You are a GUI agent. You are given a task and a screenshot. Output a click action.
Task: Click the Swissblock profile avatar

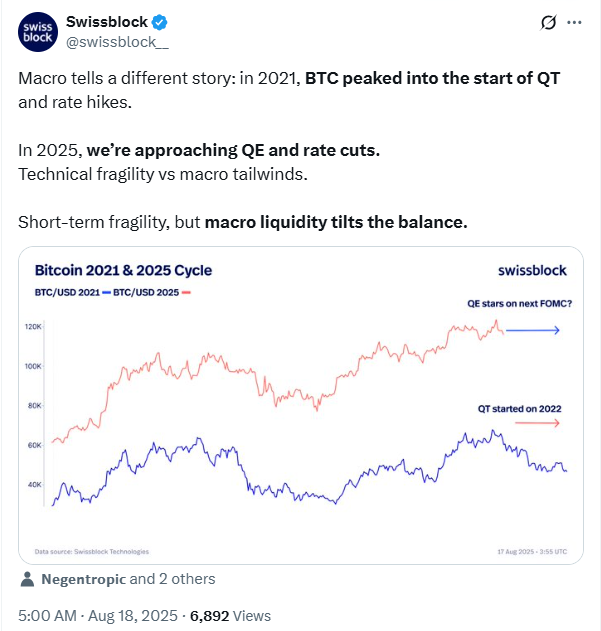point(38,31)
